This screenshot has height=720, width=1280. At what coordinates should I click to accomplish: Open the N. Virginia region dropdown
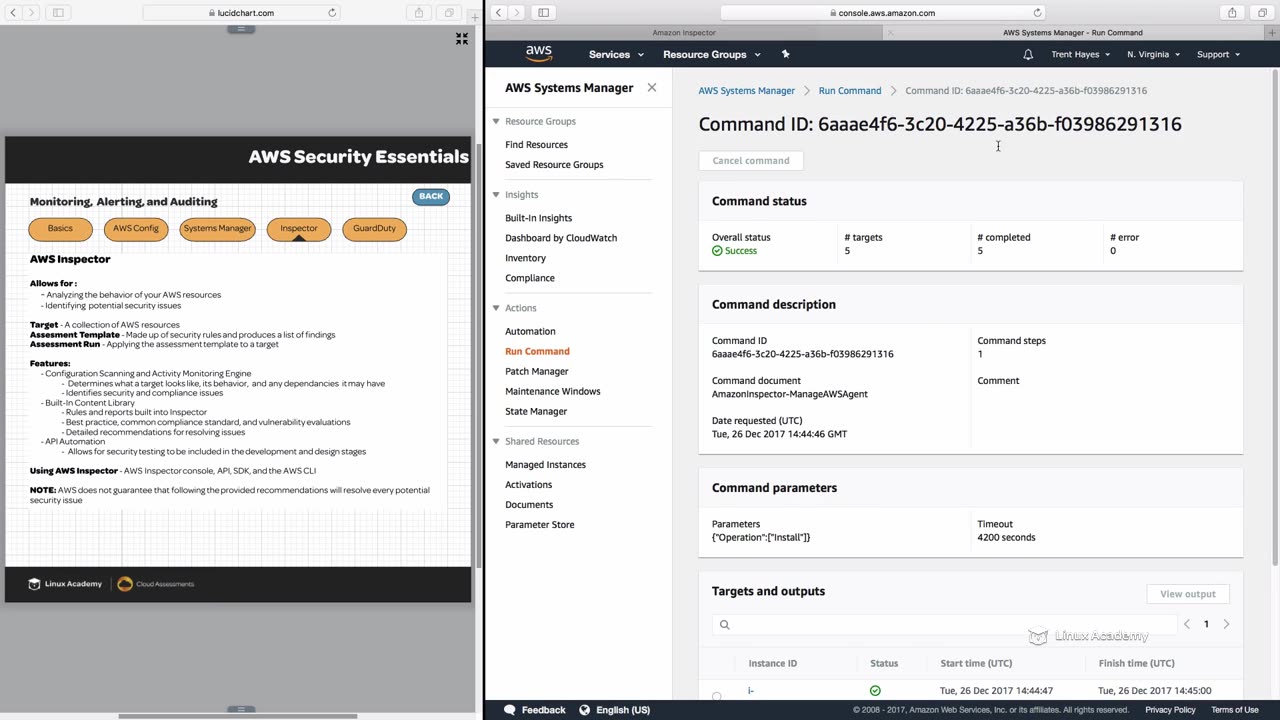(x=1153, y=54)
